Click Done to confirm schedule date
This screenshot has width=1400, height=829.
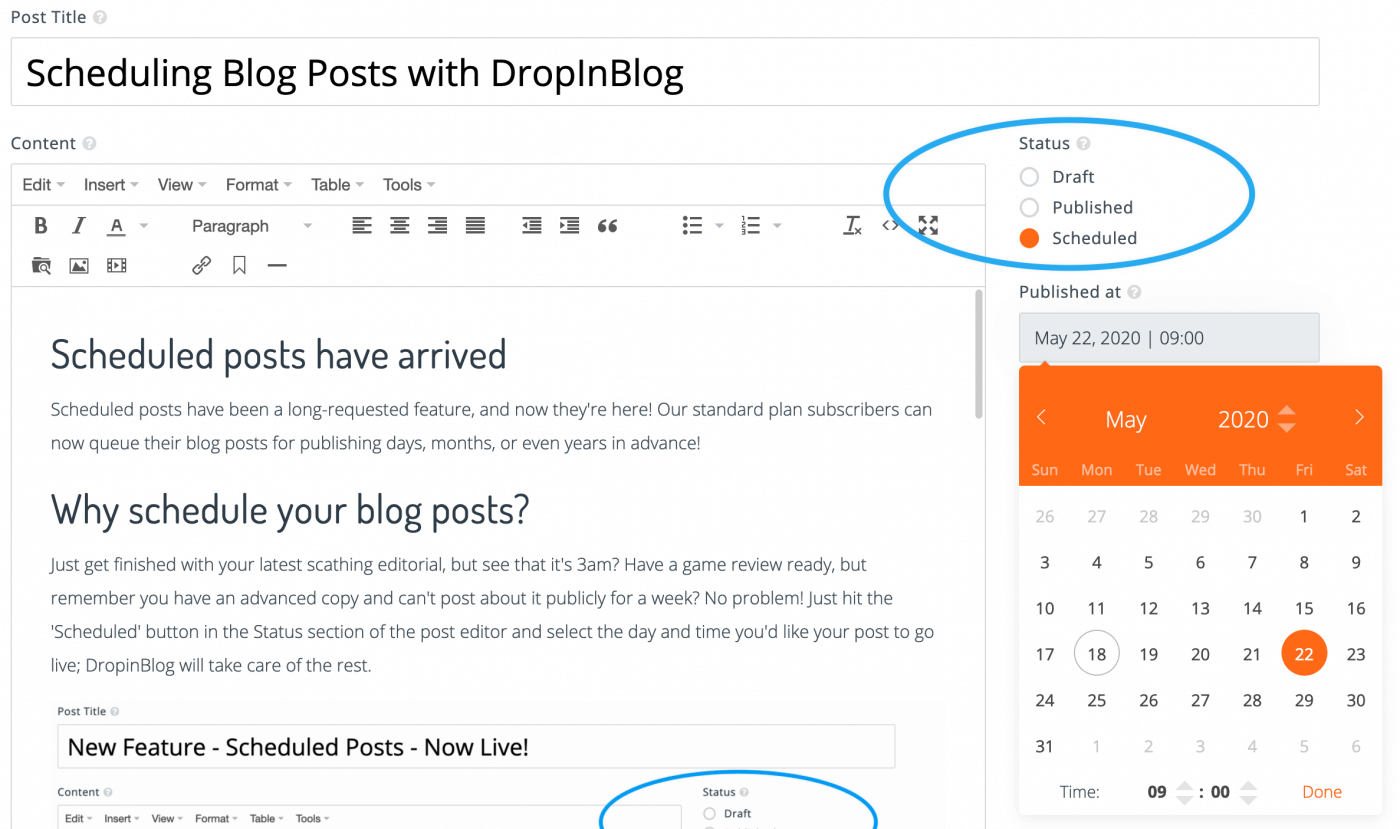(x=1322, y=791)
